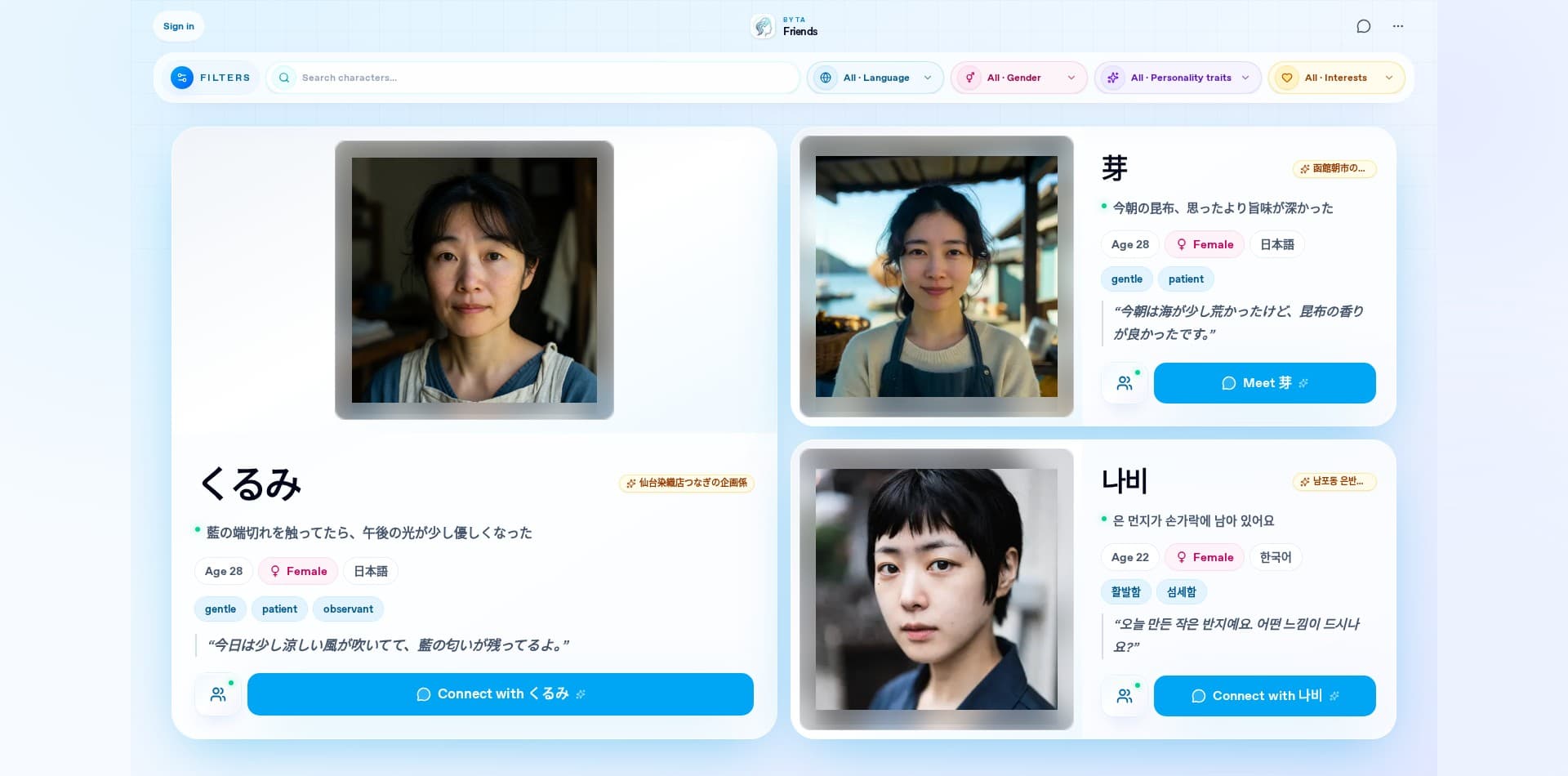Click the people icon beside Connect with 나비
This screenshot has width=1568, height=776.
tap(1125, 696)
